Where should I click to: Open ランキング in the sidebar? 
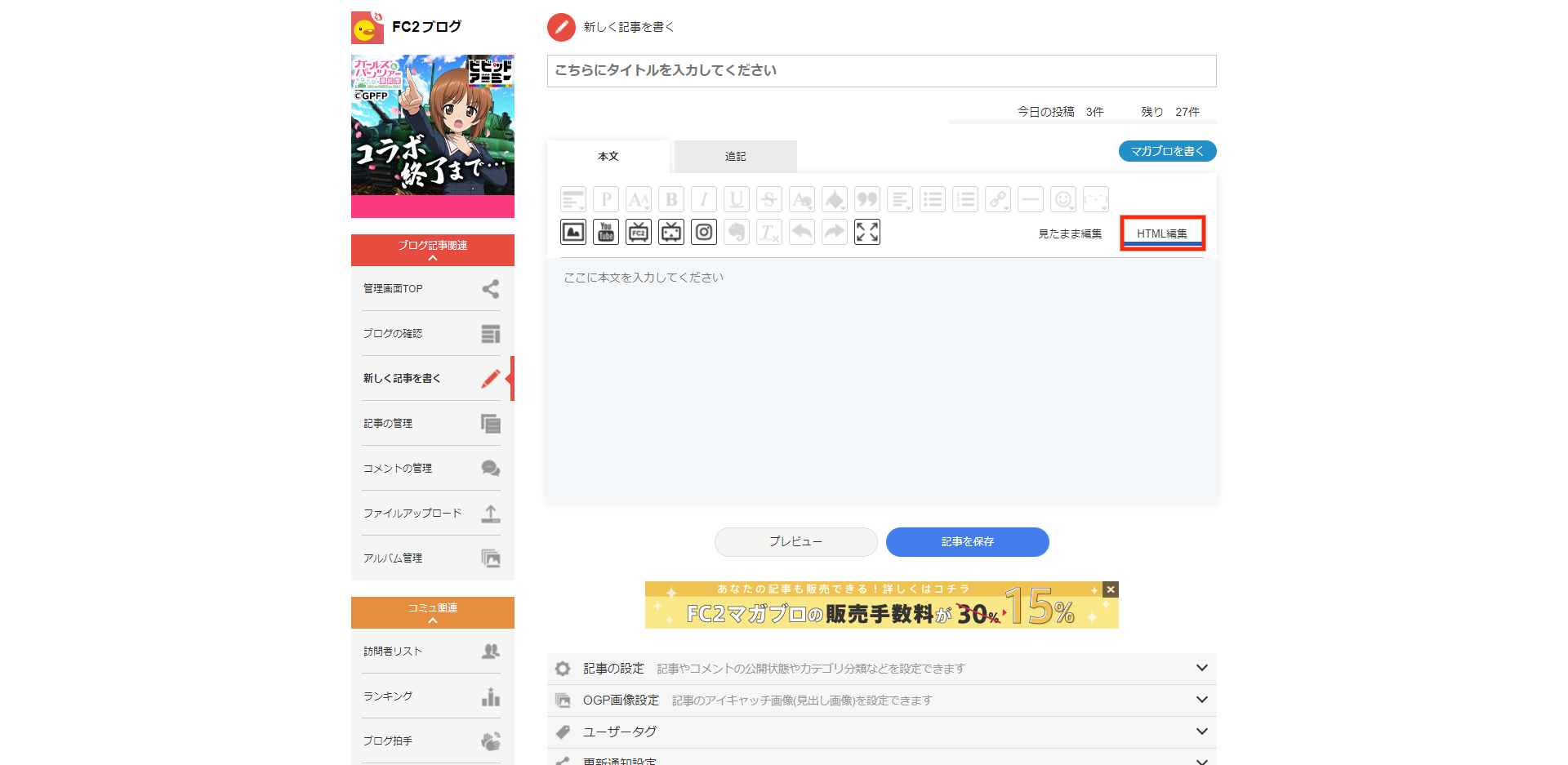click(x=431, y=696)
